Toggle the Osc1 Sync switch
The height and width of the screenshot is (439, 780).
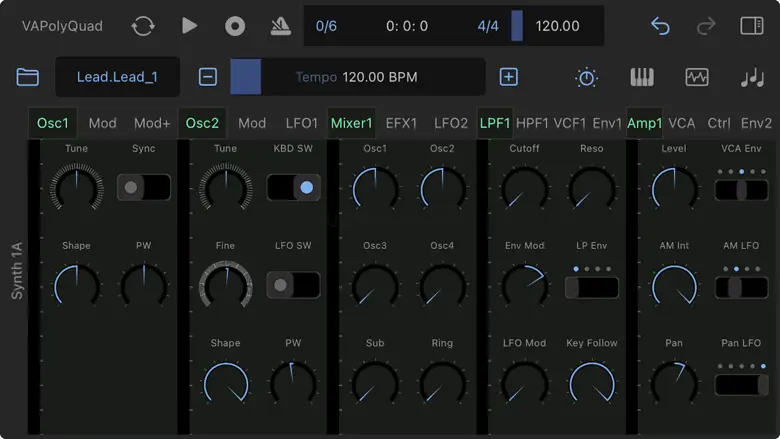(x=144, y=187)
